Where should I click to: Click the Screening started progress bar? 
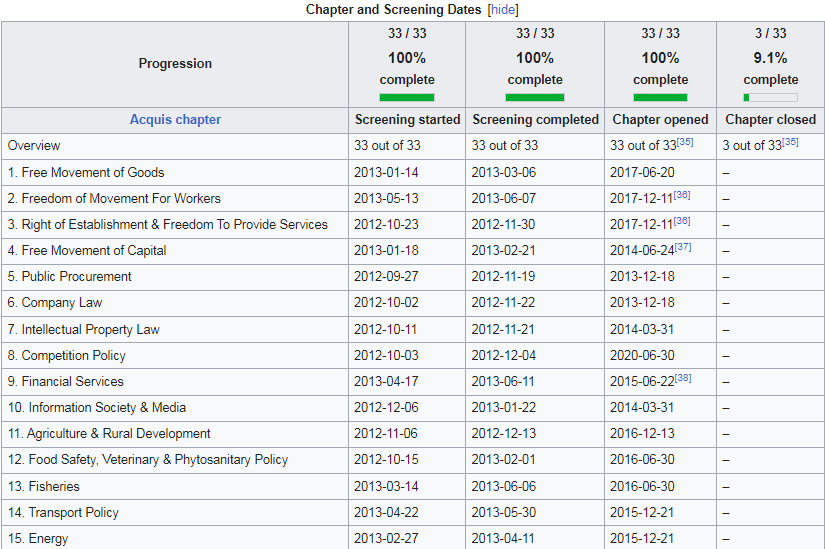click(x=407, y=97)
